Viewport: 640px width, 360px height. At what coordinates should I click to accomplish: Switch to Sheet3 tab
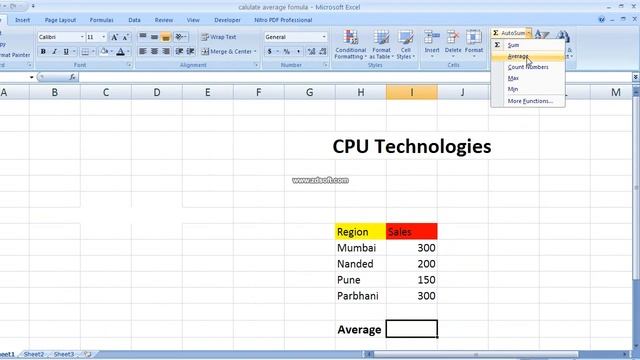[x=64, y=354]
